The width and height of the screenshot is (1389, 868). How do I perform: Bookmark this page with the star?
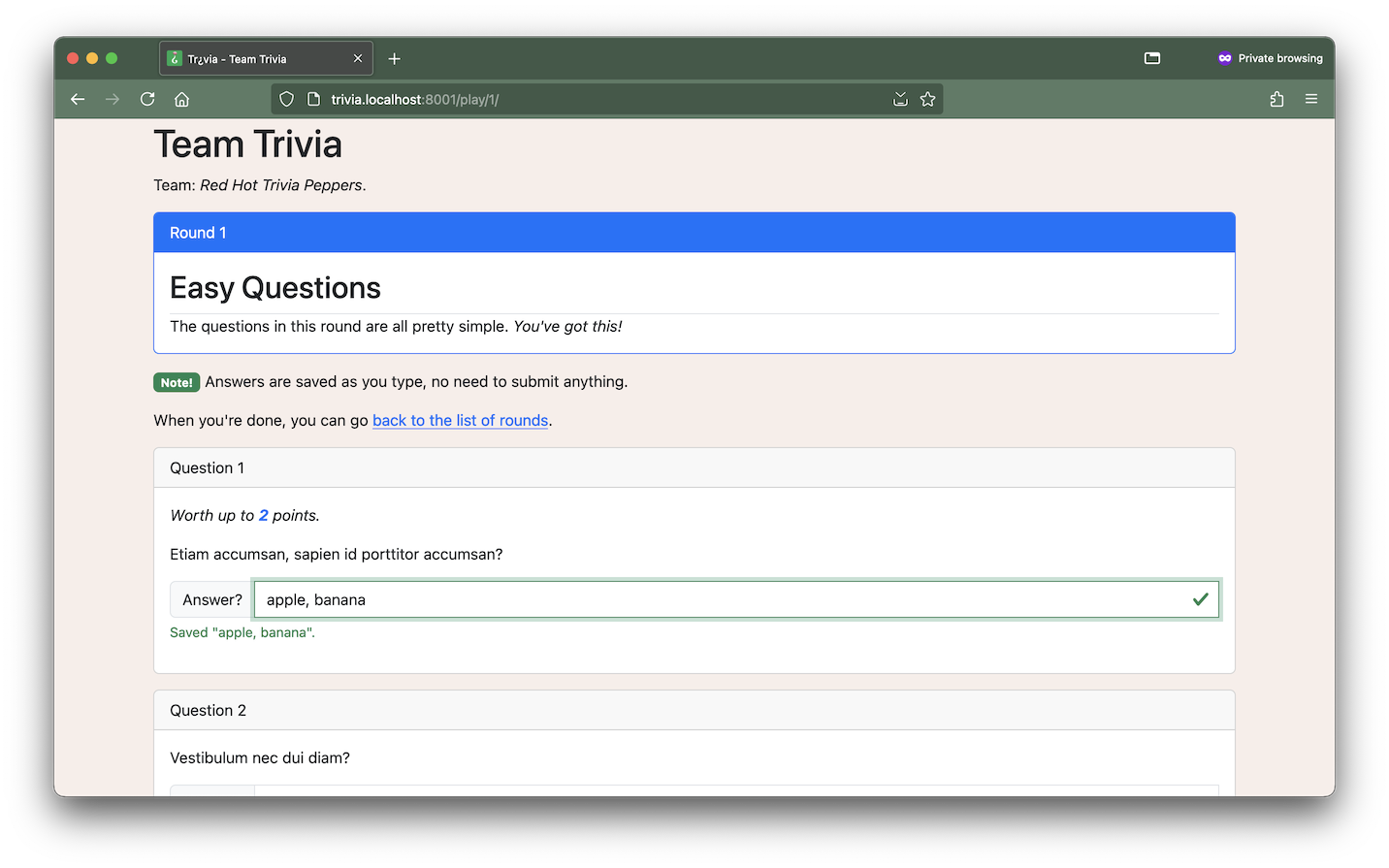(x=927, y=99)
